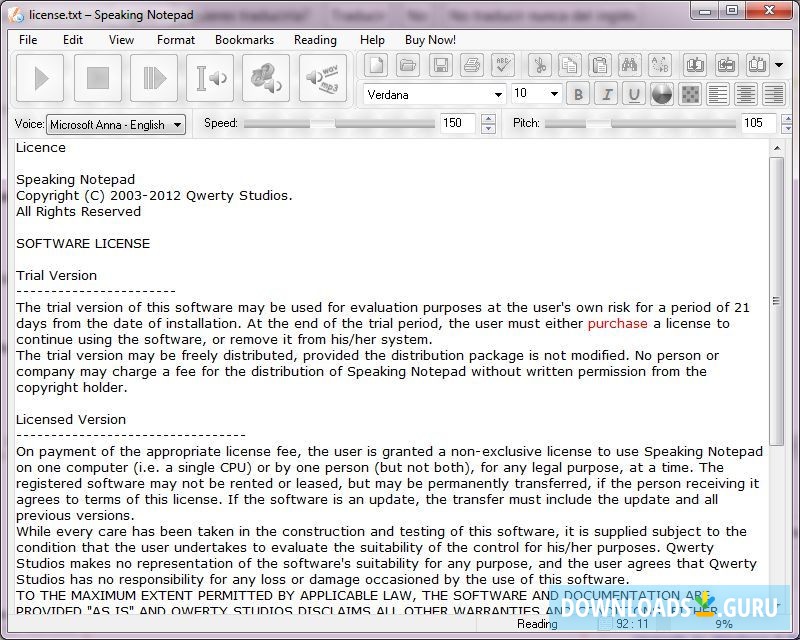
Task: Open the Format menu
Action: coord(176,40)
